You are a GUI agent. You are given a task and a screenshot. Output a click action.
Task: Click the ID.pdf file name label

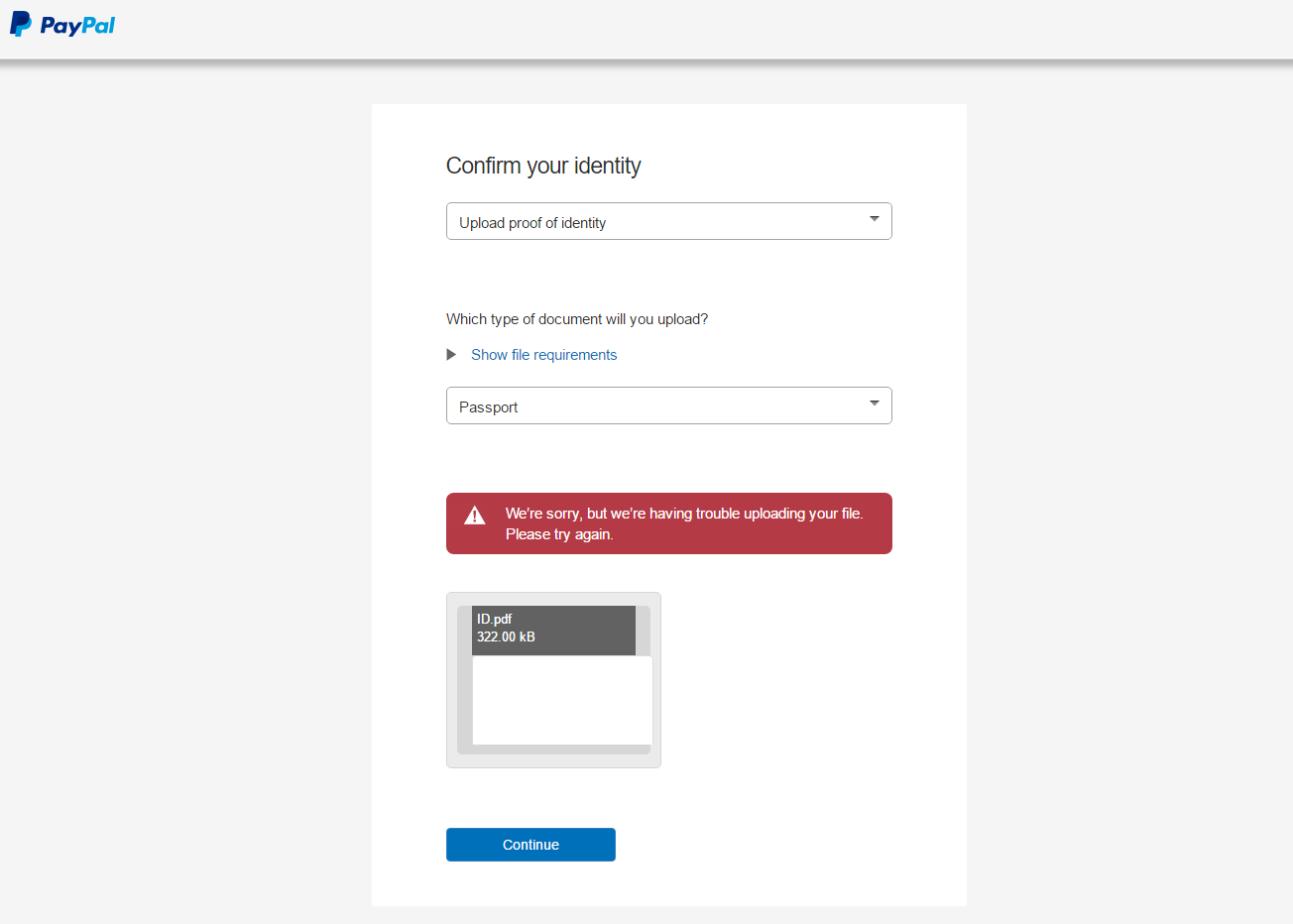coord(494,619)
